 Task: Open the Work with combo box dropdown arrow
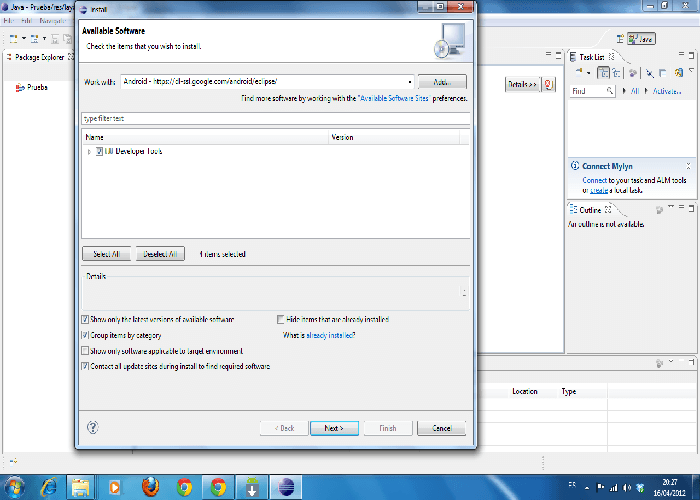[x=409, y=82]
